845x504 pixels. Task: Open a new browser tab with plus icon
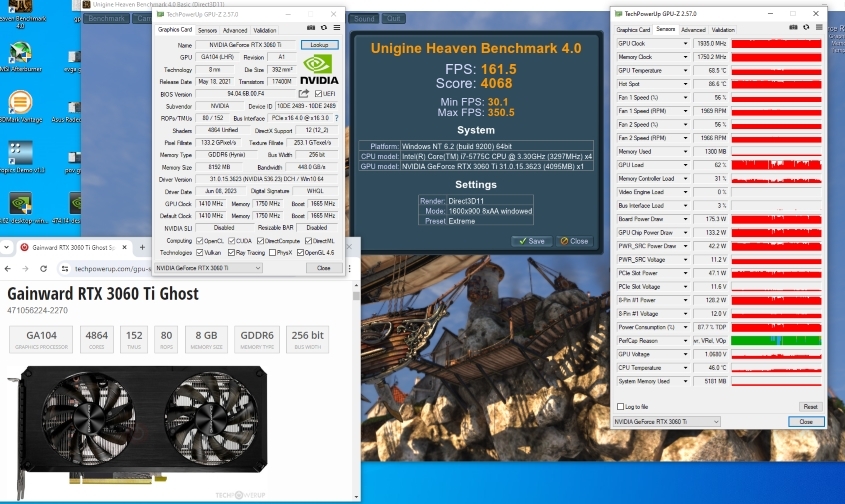142,247
